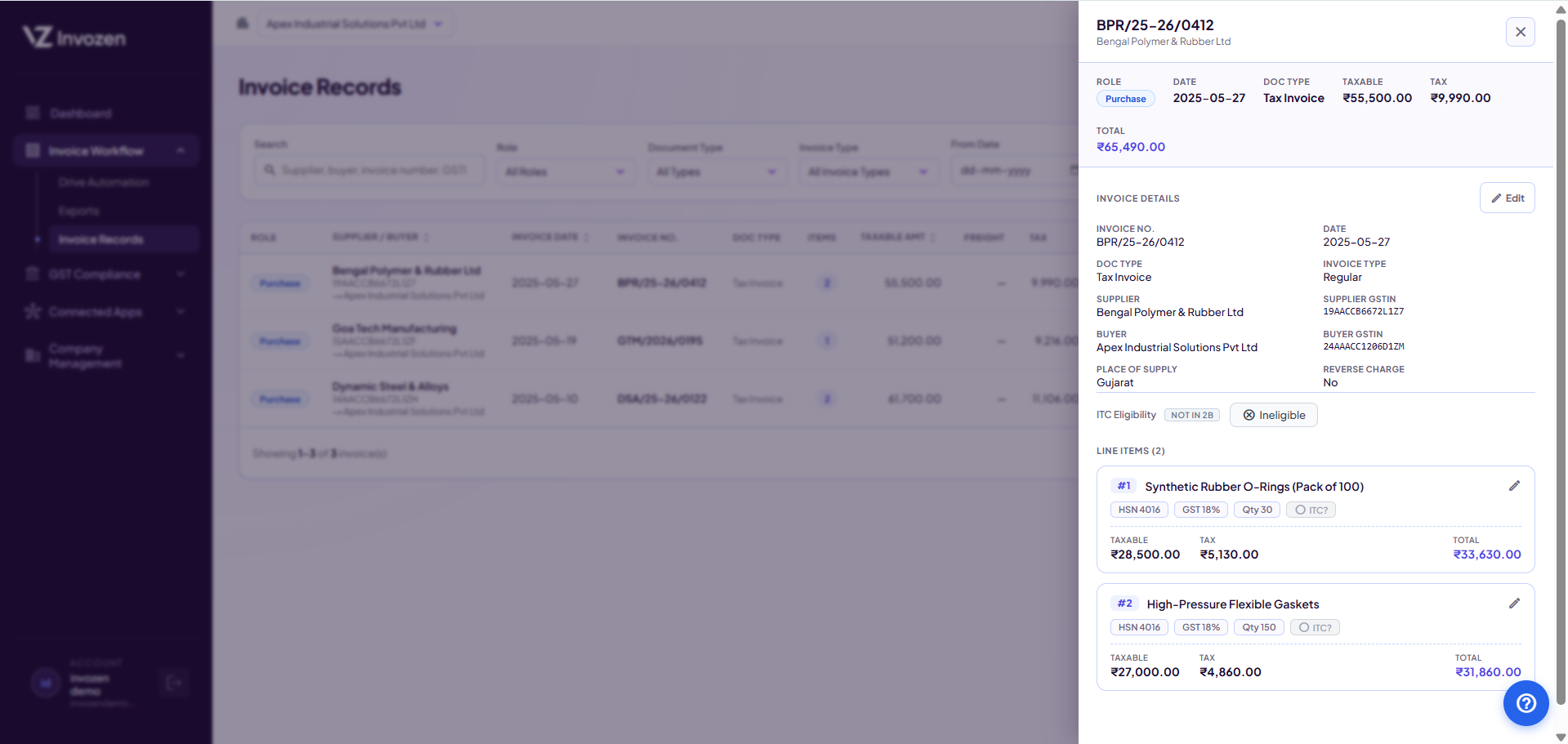Screen dimensions: 1568x744
Task: Toggle the Ineligible ITC eligibility button
Action: (1274, 415)
